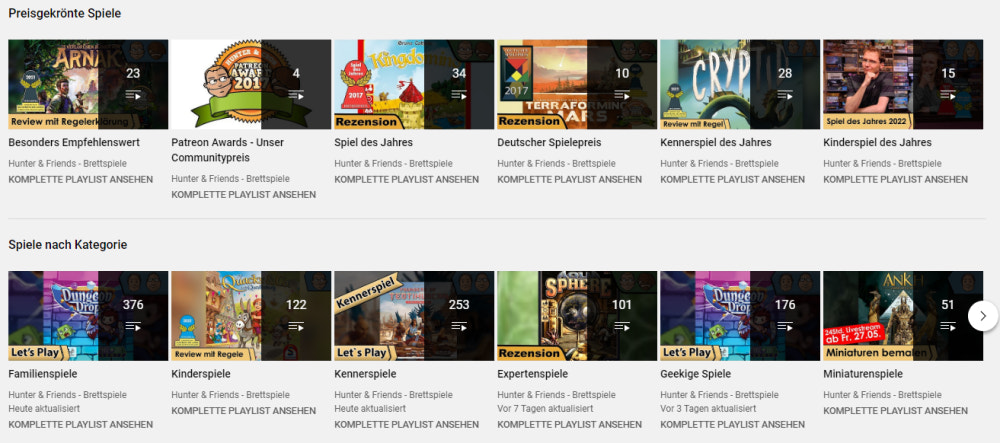Click playlist icon on Kennerspiel des Jahres thumbnail
1000x443 pixels.
pos(785,95)
